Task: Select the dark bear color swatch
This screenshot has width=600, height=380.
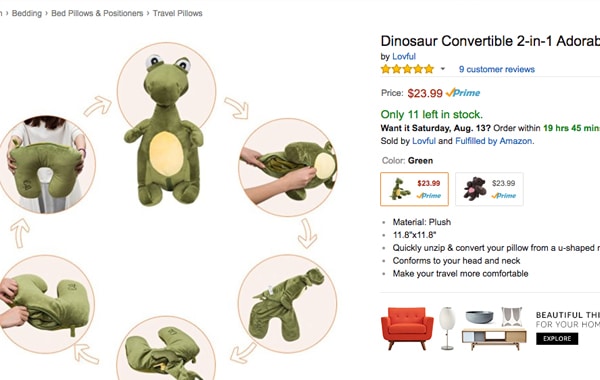Action: [x=489, y=189]
